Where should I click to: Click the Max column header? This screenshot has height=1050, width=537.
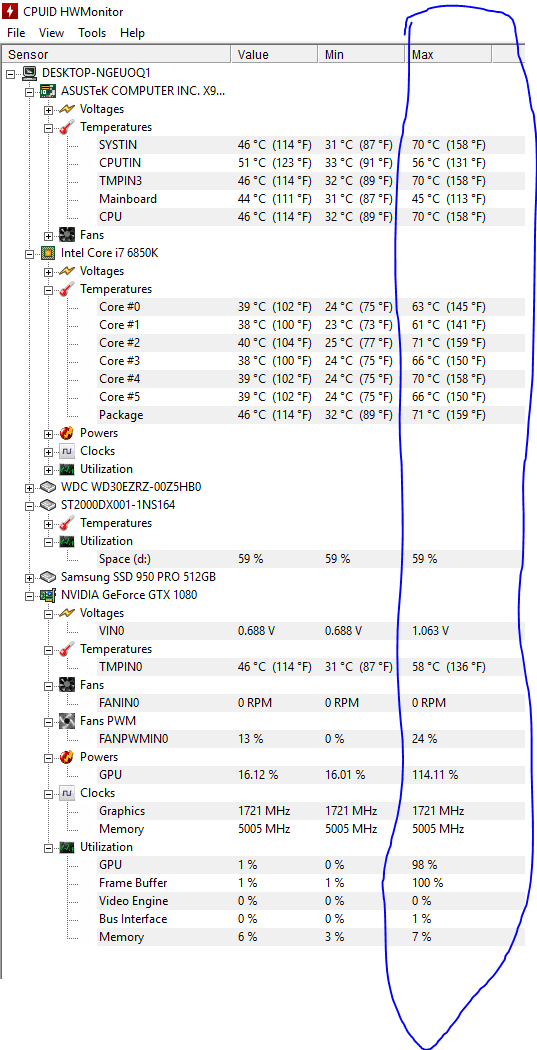449,54
